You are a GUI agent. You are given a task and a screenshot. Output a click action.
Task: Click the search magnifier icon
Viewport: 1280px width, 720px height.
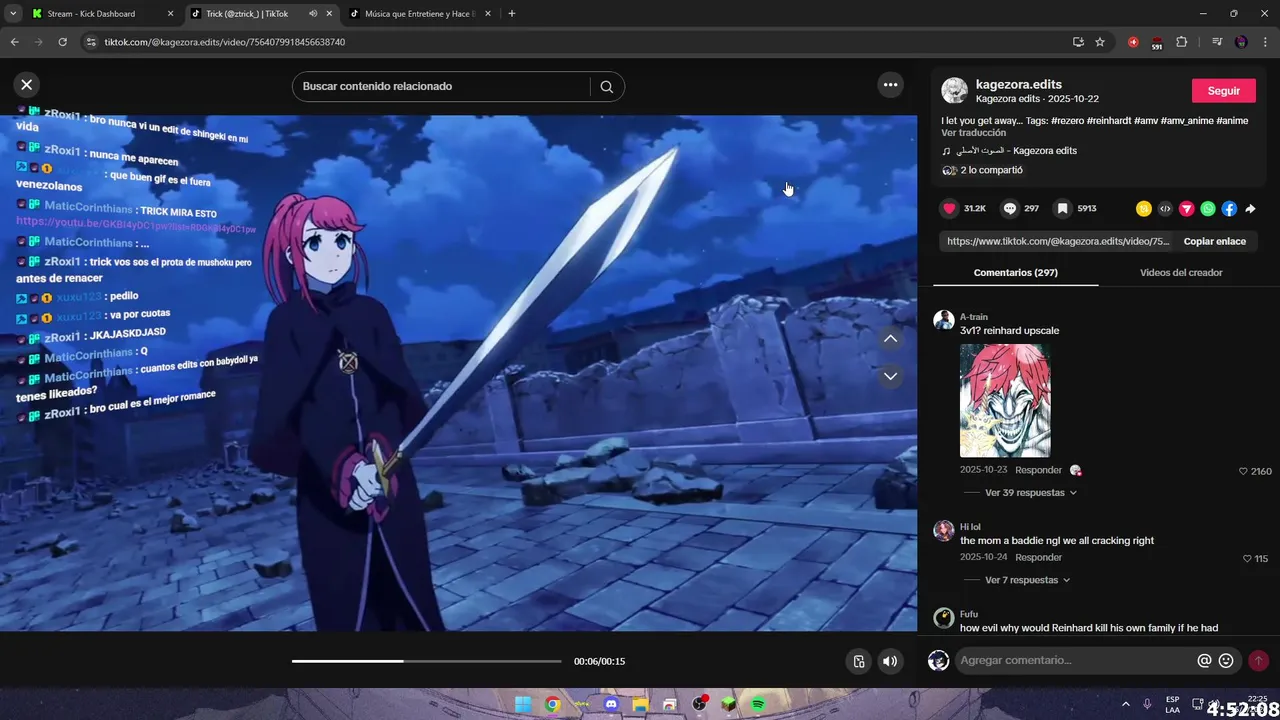click(x=606, y=86)
